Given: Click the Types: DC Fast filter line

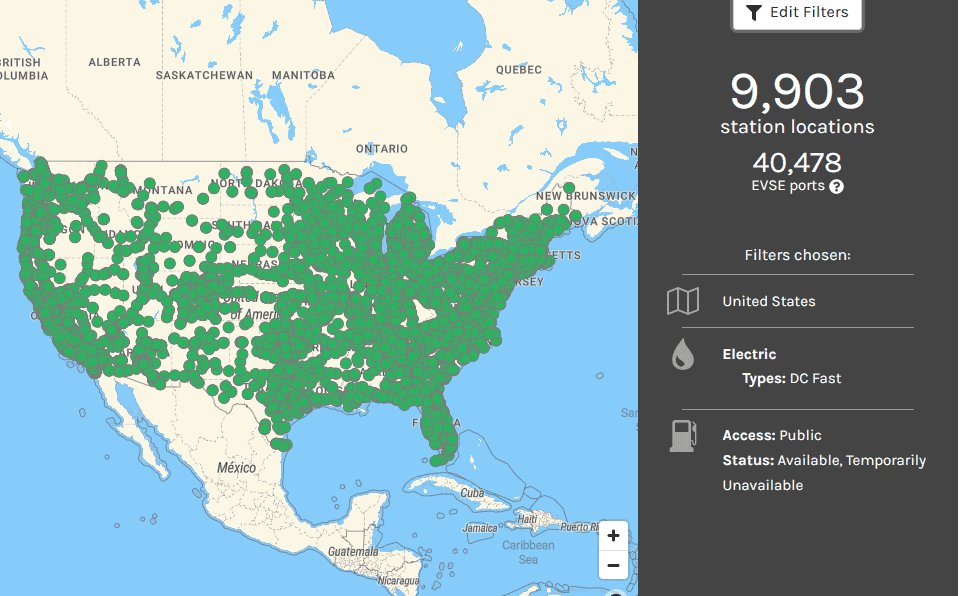Looking at the screenshot, I should [791, 379].
